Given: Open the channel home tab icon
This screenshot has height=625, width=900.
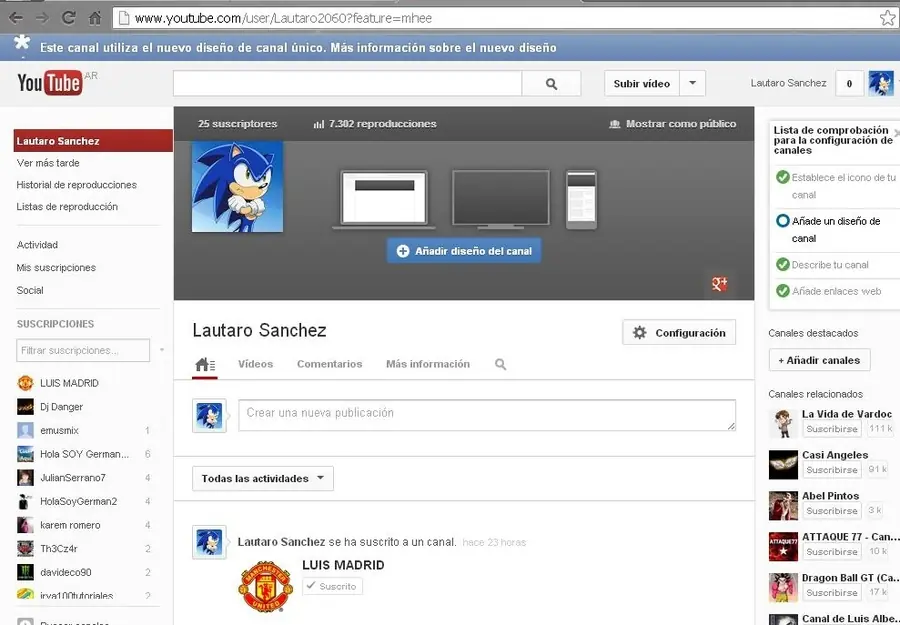Looking at the screenshot, I should point(205,364).
